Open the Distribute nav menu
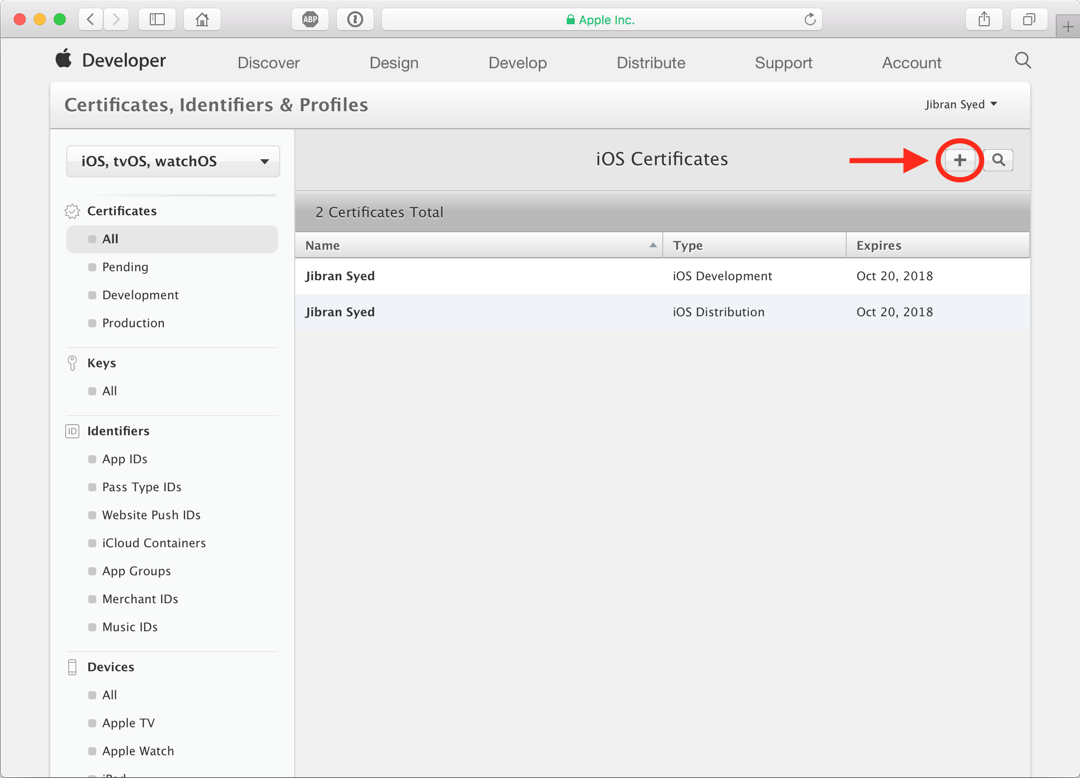Viewport: 1080px width, 778px height. tap(651, 63)
